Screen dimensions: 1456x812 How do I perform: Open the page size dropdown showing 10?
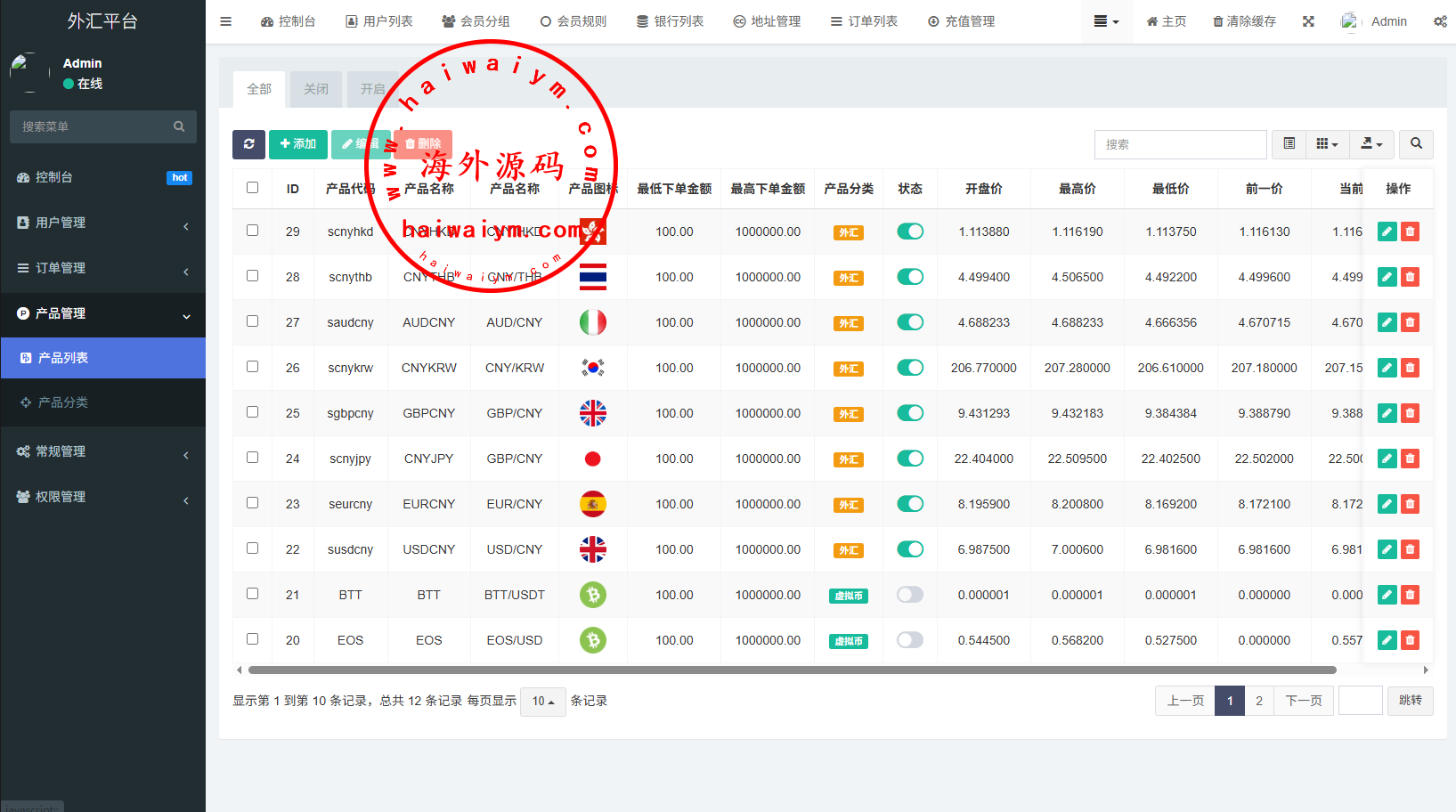tap(542, 702)
